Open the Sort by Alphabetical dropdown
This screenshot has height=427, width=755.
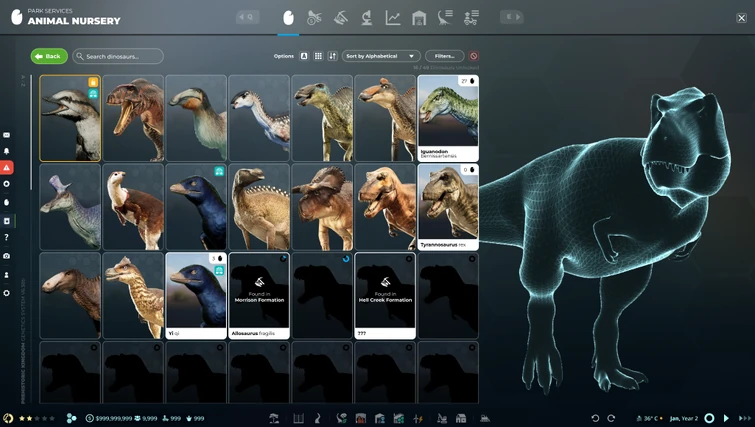click(381, 56)
